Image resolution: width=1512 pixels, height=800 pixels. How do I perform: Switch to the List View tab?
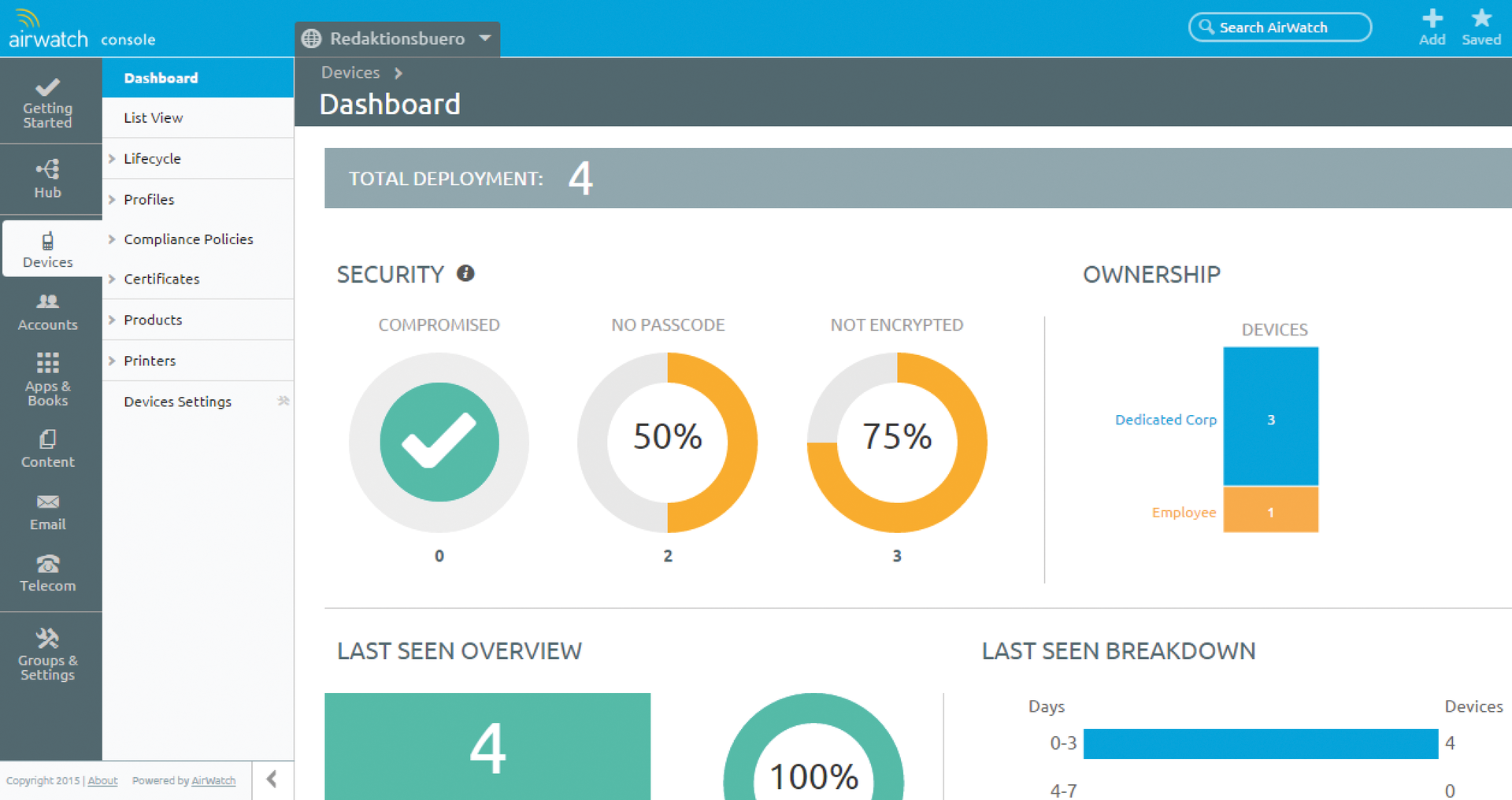(153, 117)
